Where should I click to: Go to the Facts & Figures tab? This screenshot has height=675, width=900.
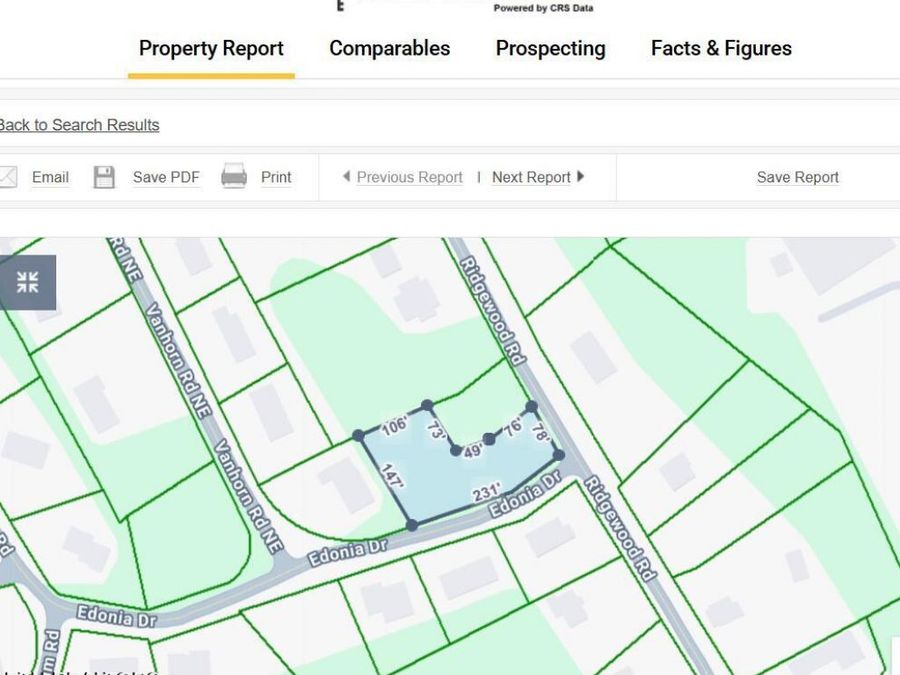721,48
